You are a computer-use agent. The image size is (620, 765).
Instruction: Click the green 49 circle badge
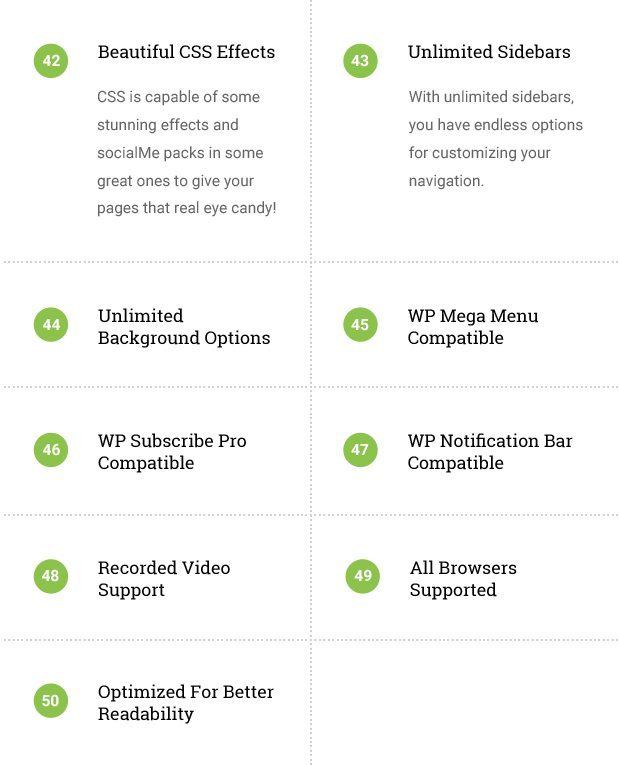pos(362,576)
